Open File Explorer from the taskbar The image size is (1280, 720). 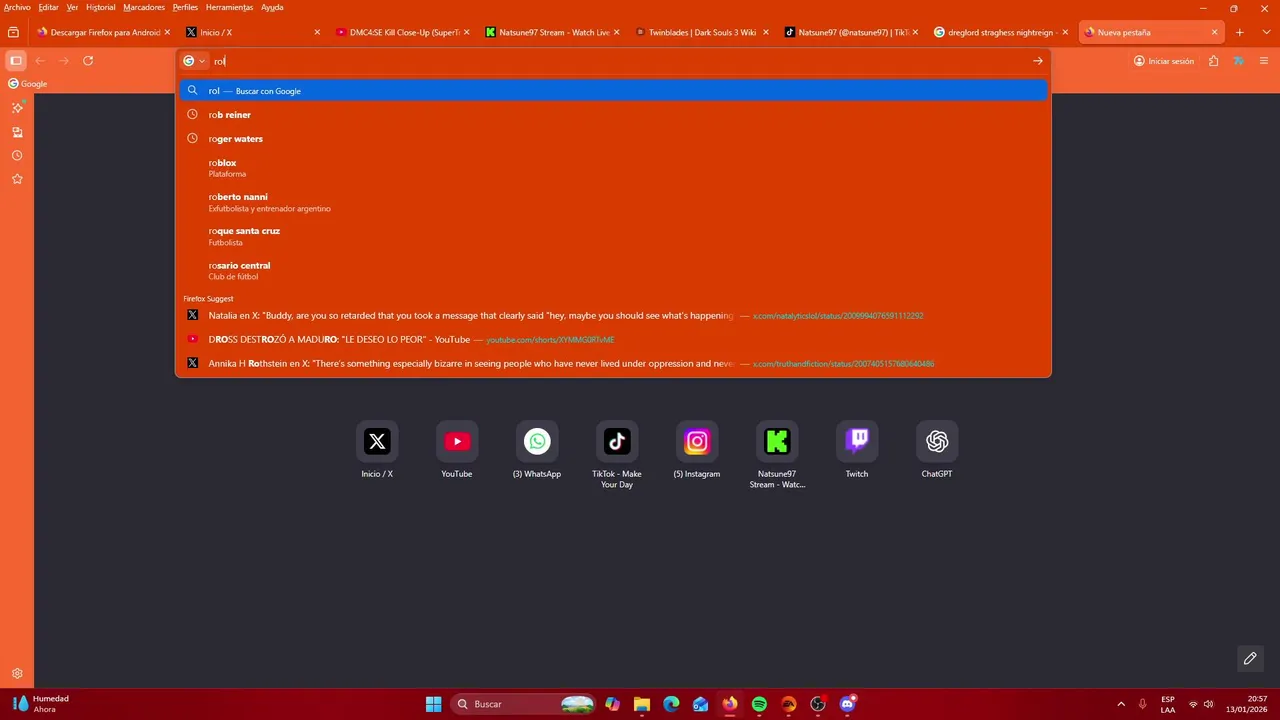(642, 704)
